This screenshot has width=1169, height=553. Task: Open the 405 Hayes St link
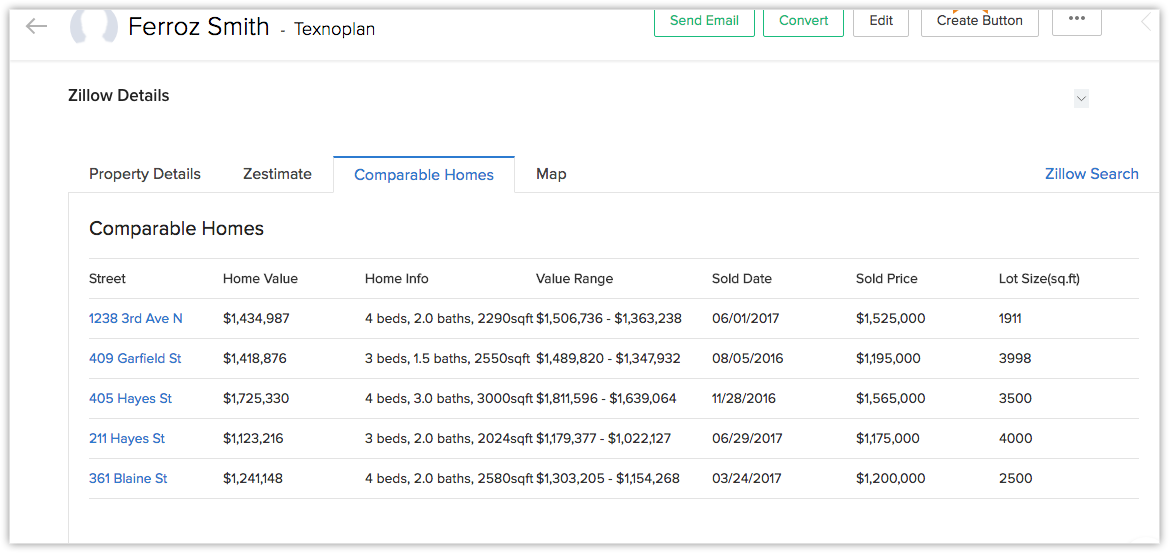coord(130,399)
